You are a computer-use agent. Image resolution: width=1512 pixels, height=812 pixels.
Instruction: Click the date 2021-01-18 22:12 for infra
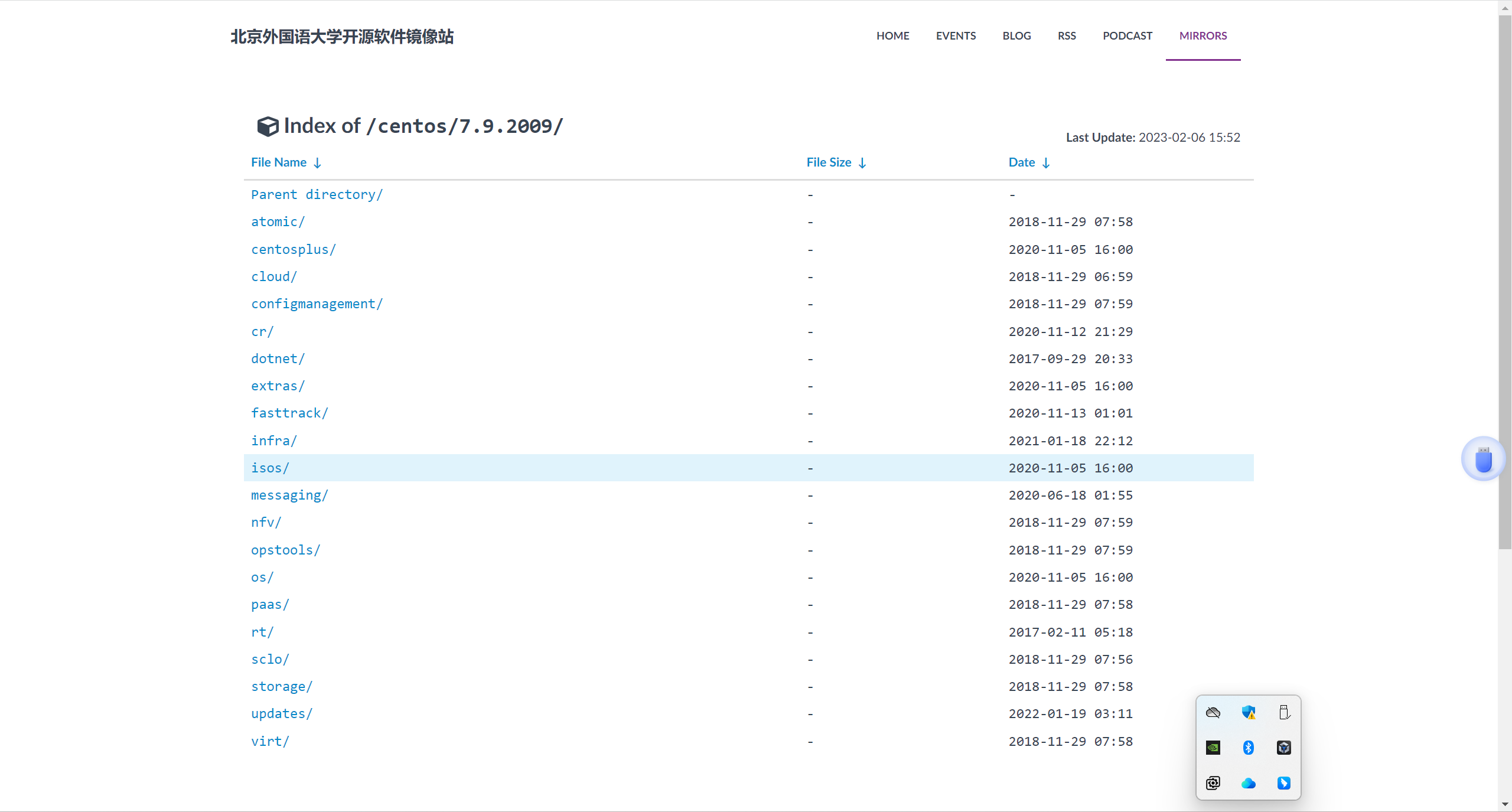pyautogui.click(x=1071, y=441)
